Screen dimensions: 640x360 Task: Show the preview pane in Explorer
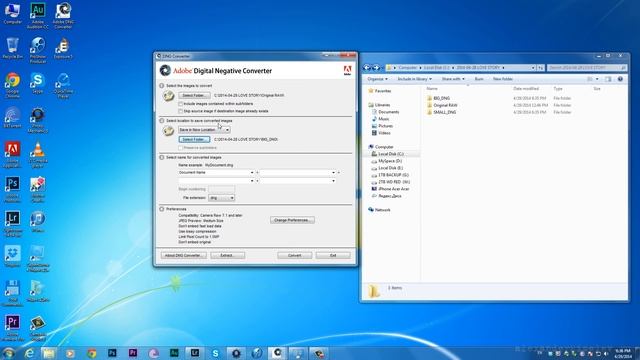608,79
